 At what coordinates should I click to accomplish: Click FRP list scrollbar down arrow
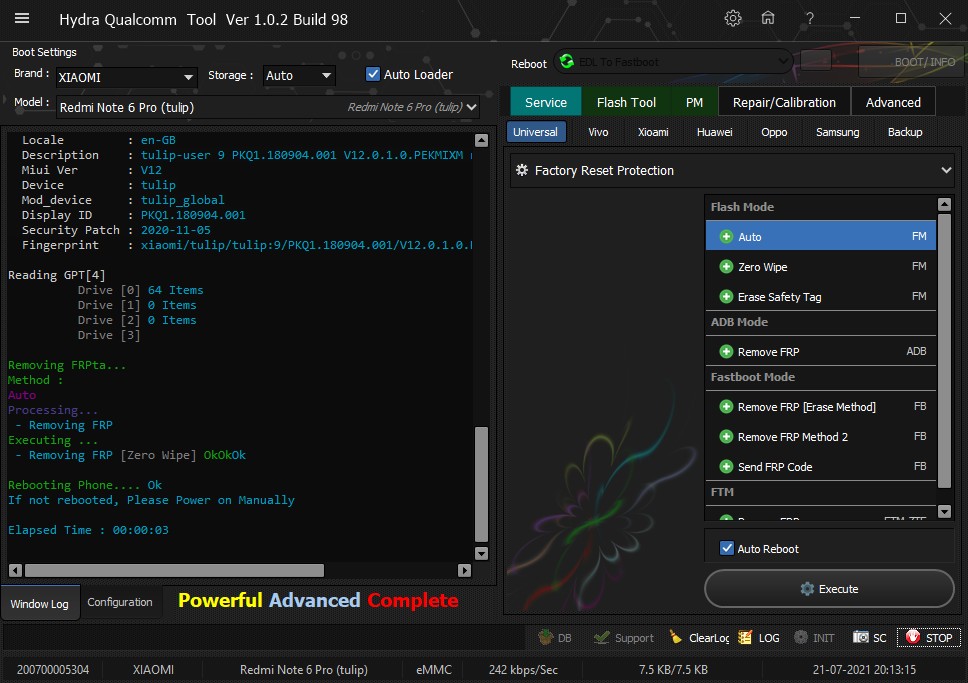tap(945, 511)
